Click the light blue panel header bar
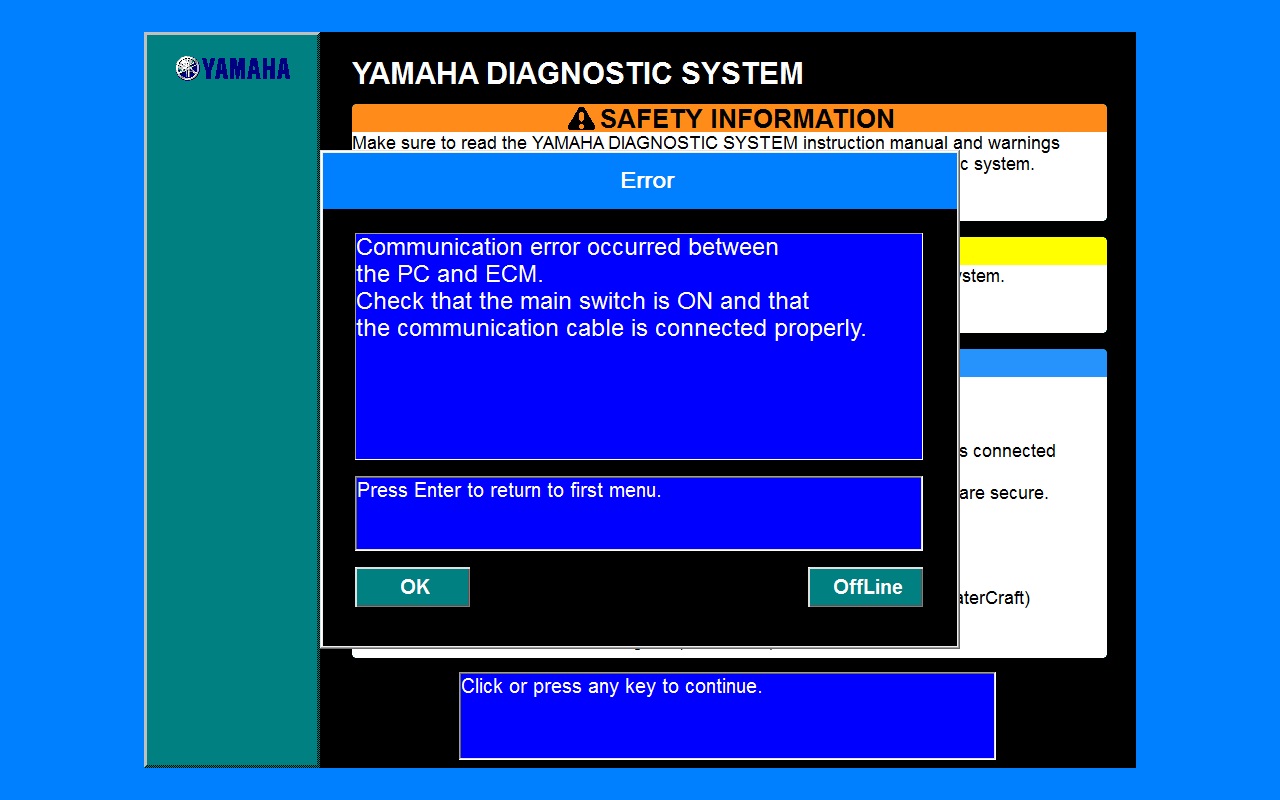 (x=1032, y=363)
